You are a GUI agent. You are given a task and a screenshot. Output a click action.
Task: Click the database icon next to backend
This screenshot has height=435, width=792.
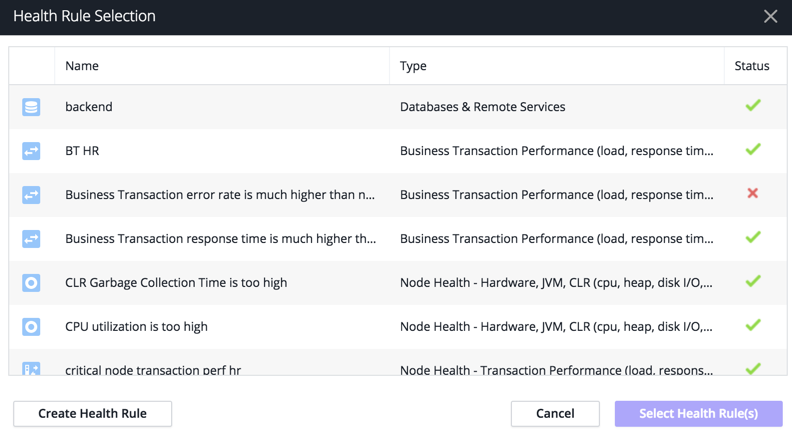(31, 107)
